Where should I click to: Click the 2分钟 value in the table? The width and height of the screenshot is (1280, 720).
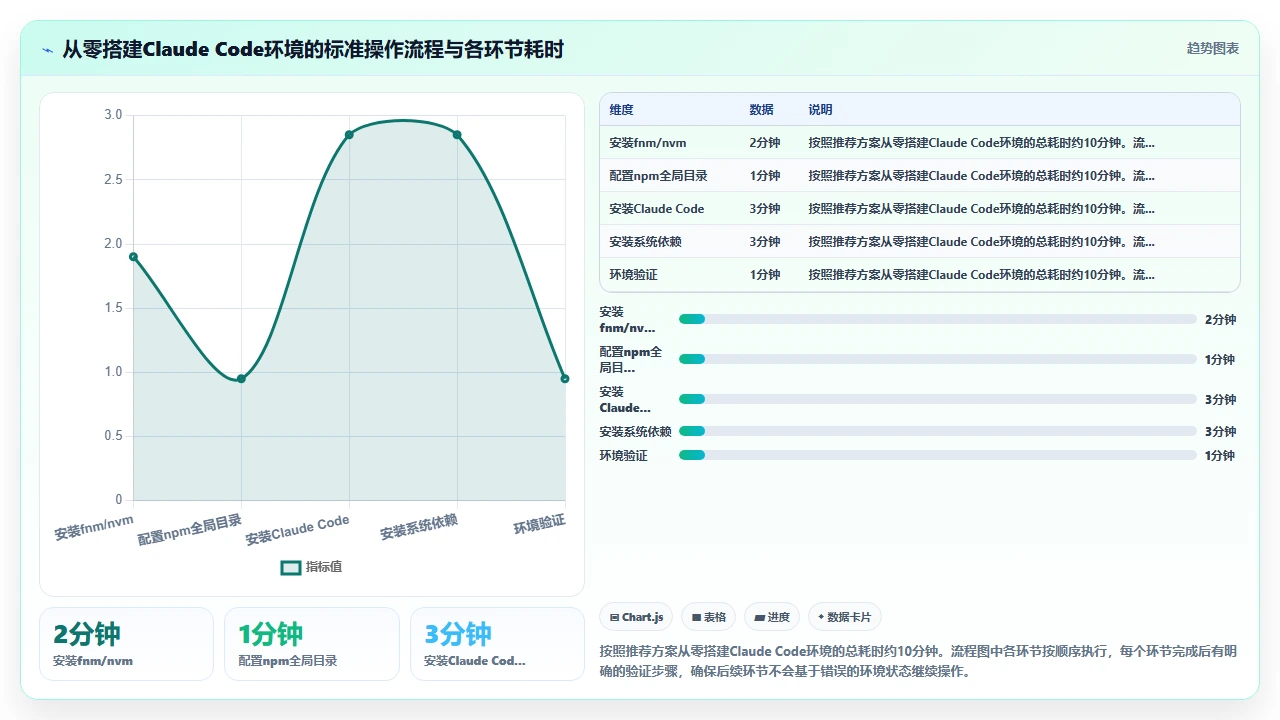765,143
